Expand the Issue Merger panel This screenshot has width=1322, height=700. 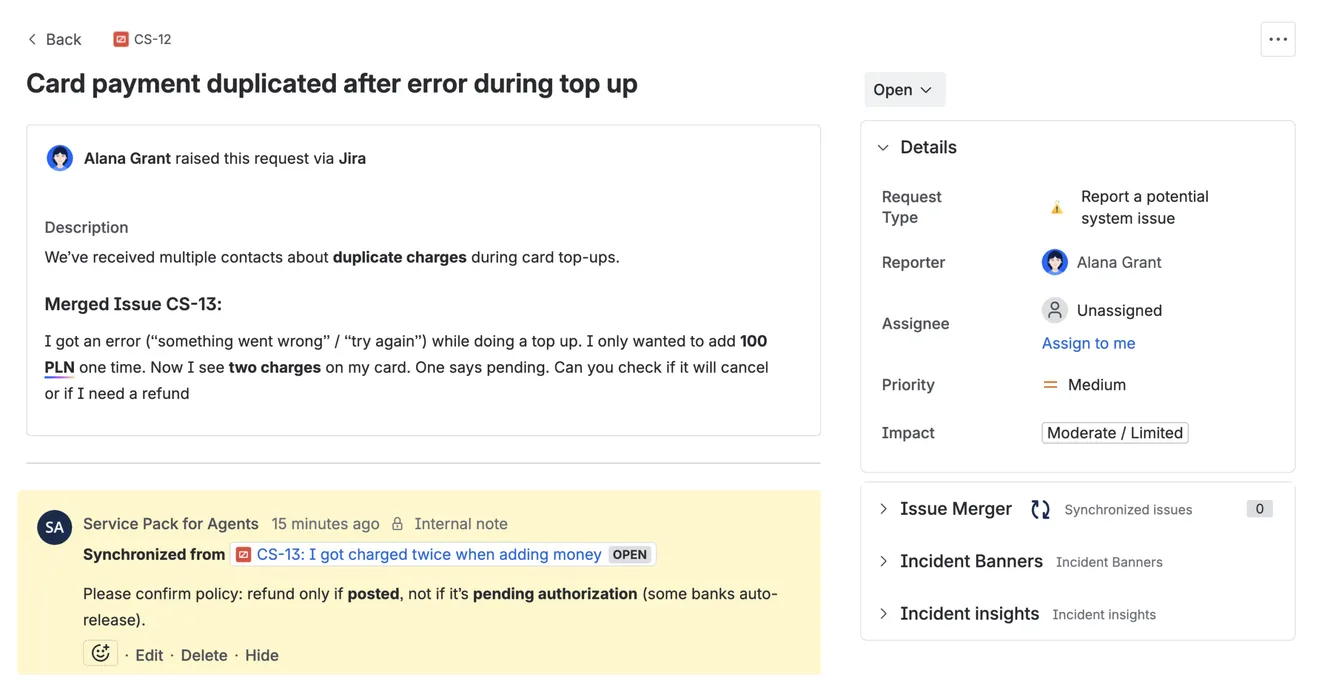pyautogui.click(x=884, y=509)
